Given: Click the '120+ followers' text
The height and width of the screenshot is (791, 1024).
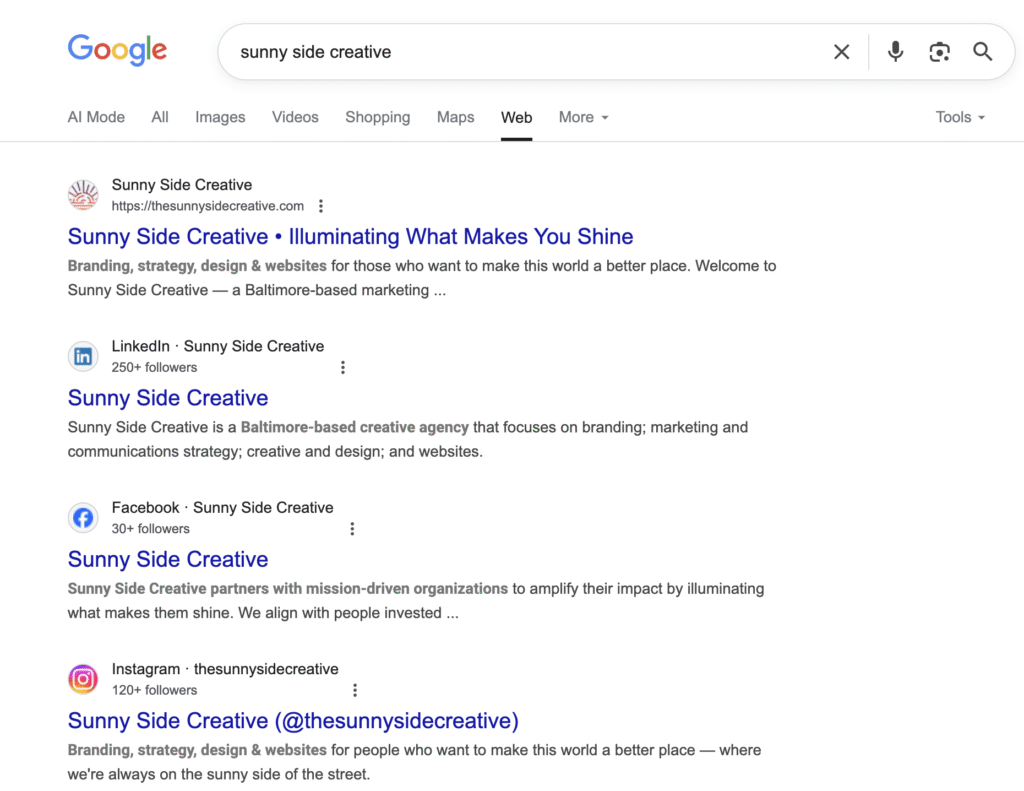Looking at the screenshot, I should 154,690.
